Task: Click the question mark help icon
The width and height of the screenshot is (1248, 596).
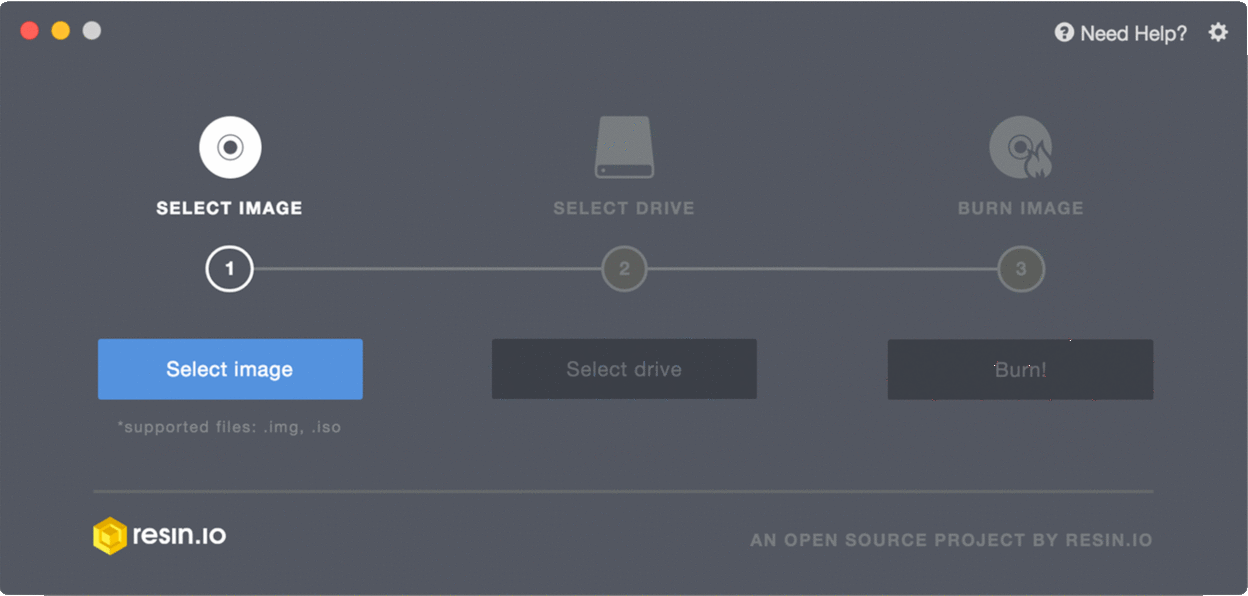Action: click(x=1064, y=33)
